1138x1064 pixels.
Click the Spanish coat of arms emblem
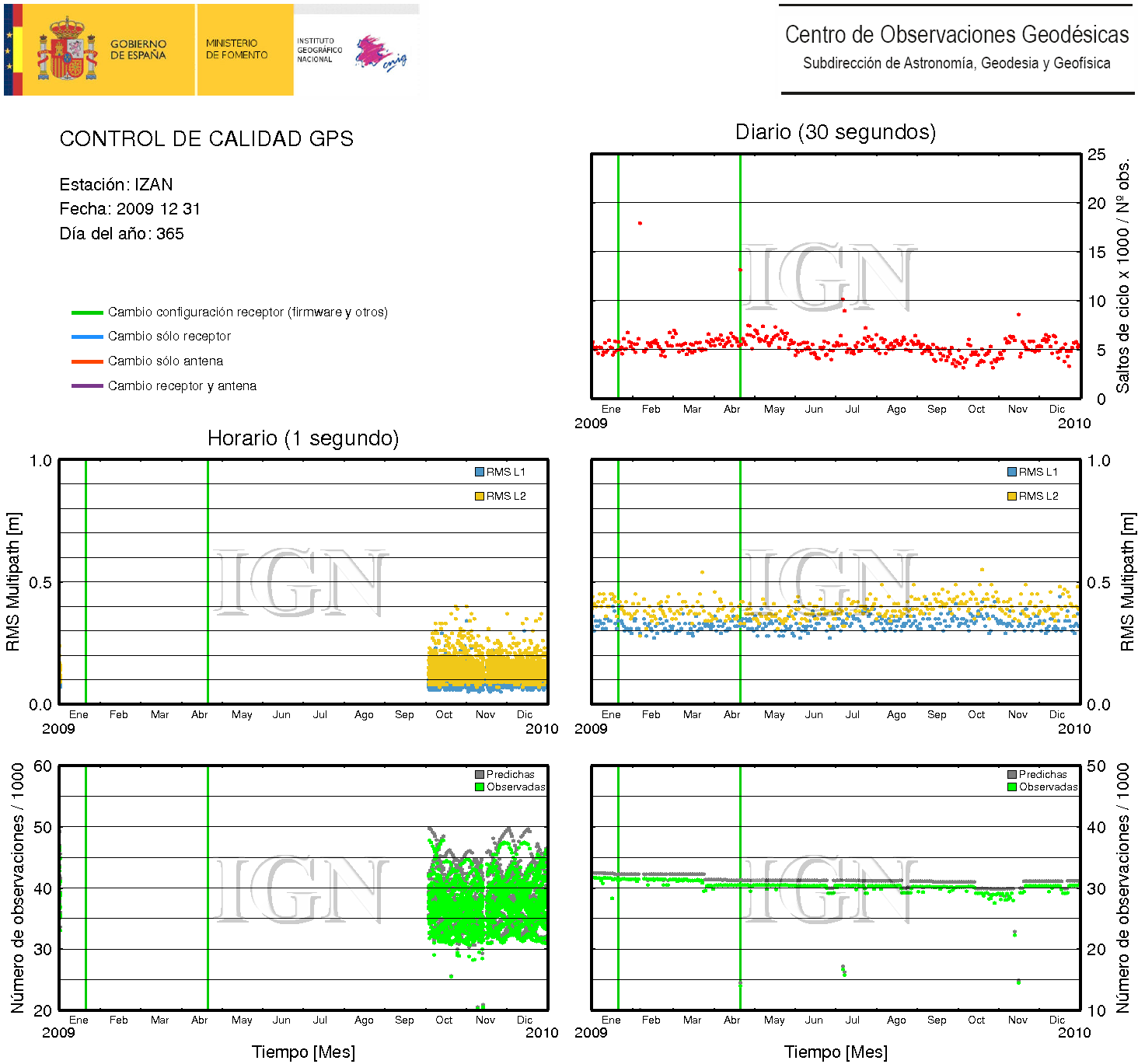click(x=68, y=50)
